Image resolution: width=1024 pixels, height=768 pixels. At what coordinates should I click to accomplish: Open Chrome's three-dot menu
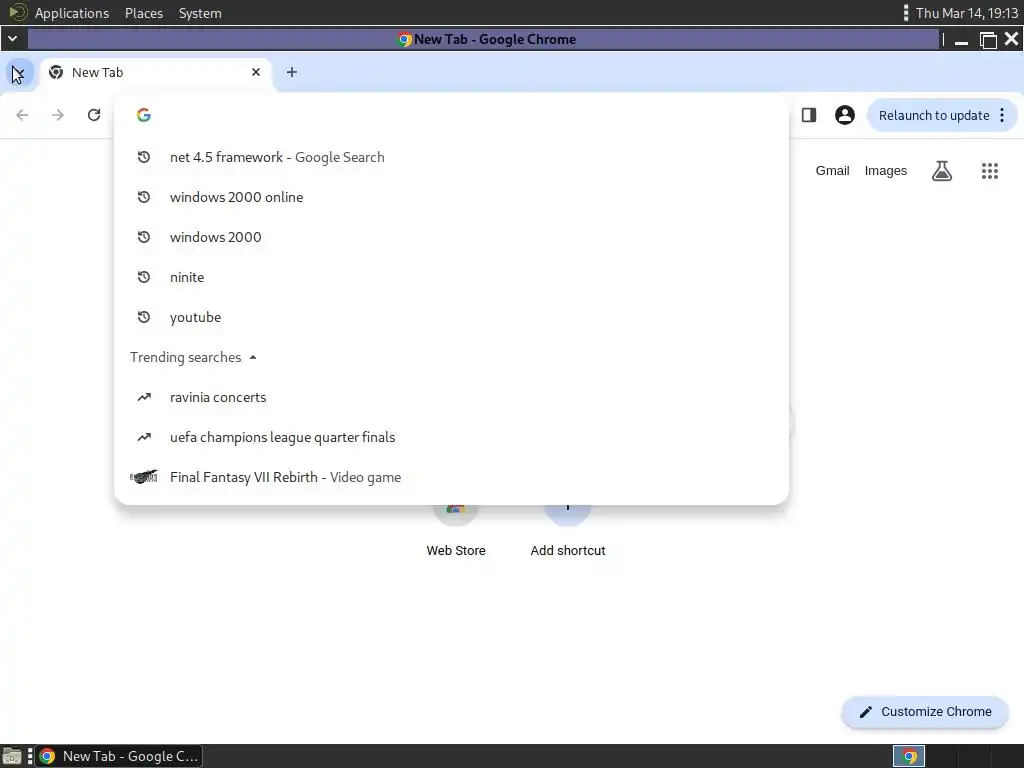(x=1002, y=116)
